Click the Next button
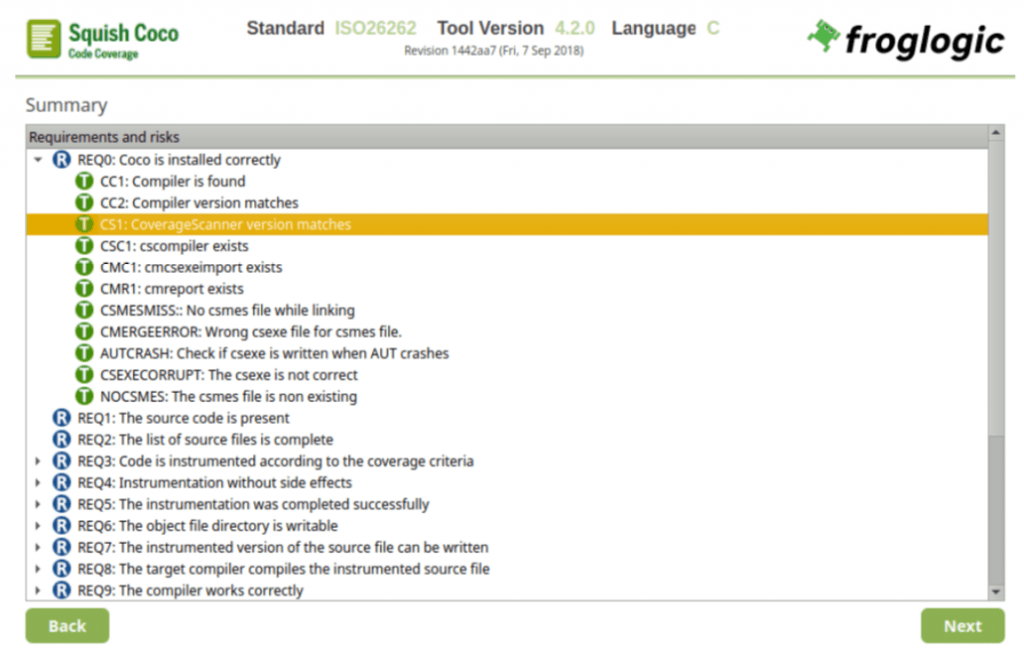The width and height of the screenshot is (1024, 659). click(962, 626)
